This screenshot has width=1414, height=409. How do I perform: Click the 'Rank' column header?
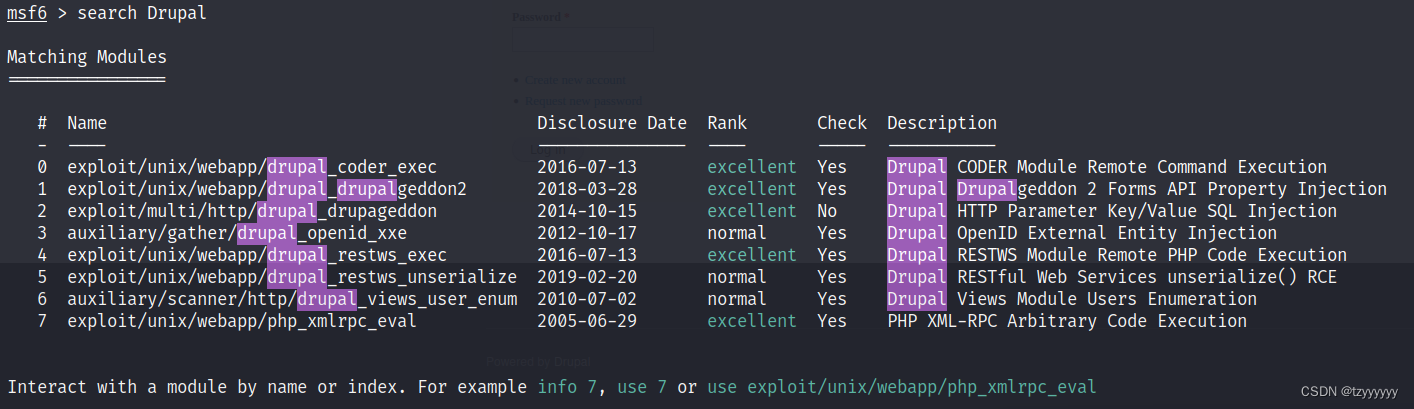(x=727, y=123)
